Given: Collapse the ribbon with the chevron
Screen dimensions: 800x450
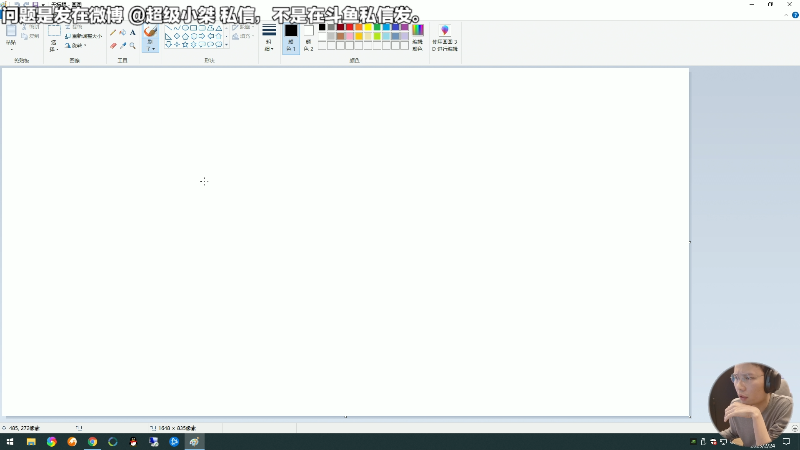Looking at the screenshot, I should click(786, 15).
